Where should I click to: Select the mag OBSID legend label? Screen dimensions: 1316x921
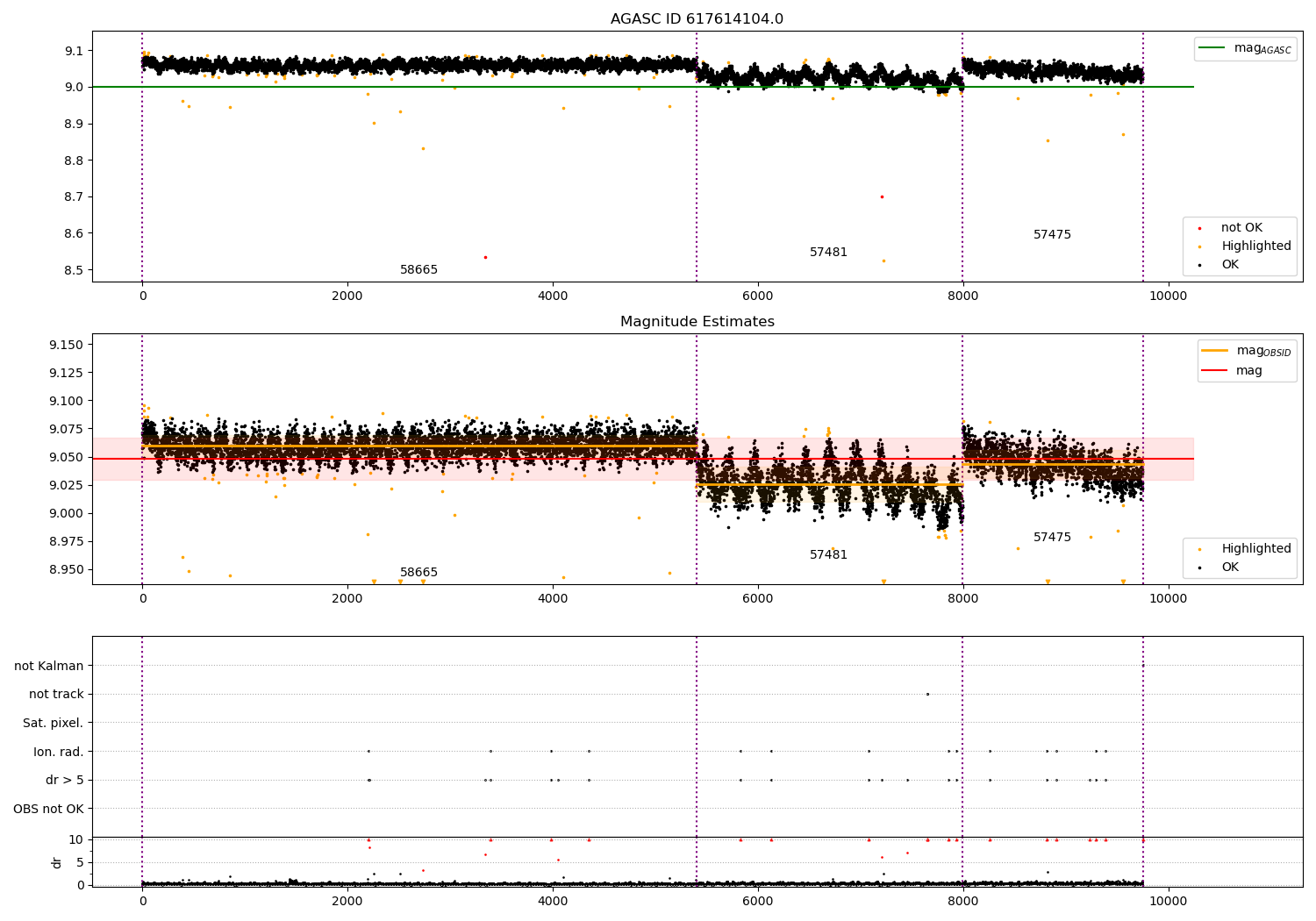(x=1263, y=351)
